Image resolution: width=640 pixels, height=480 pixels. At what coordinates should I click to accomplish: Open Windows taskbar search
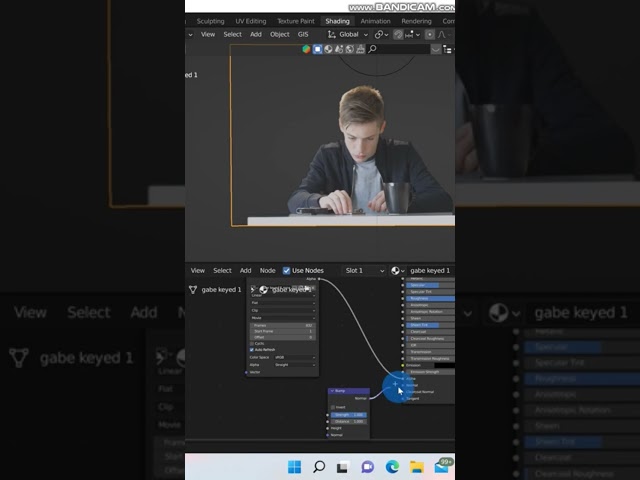pyautogui.click(x=319, y=467)
